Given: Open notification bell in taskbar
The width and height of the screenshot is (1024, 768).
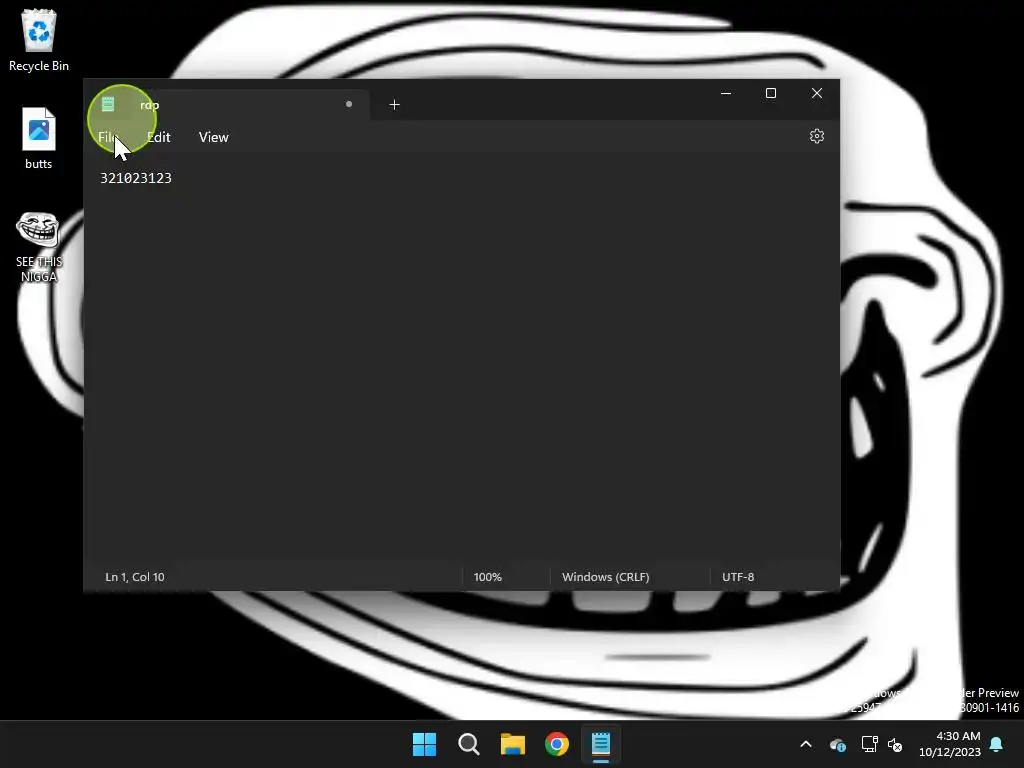Looking at the screenshot, I should click(997, 744).
